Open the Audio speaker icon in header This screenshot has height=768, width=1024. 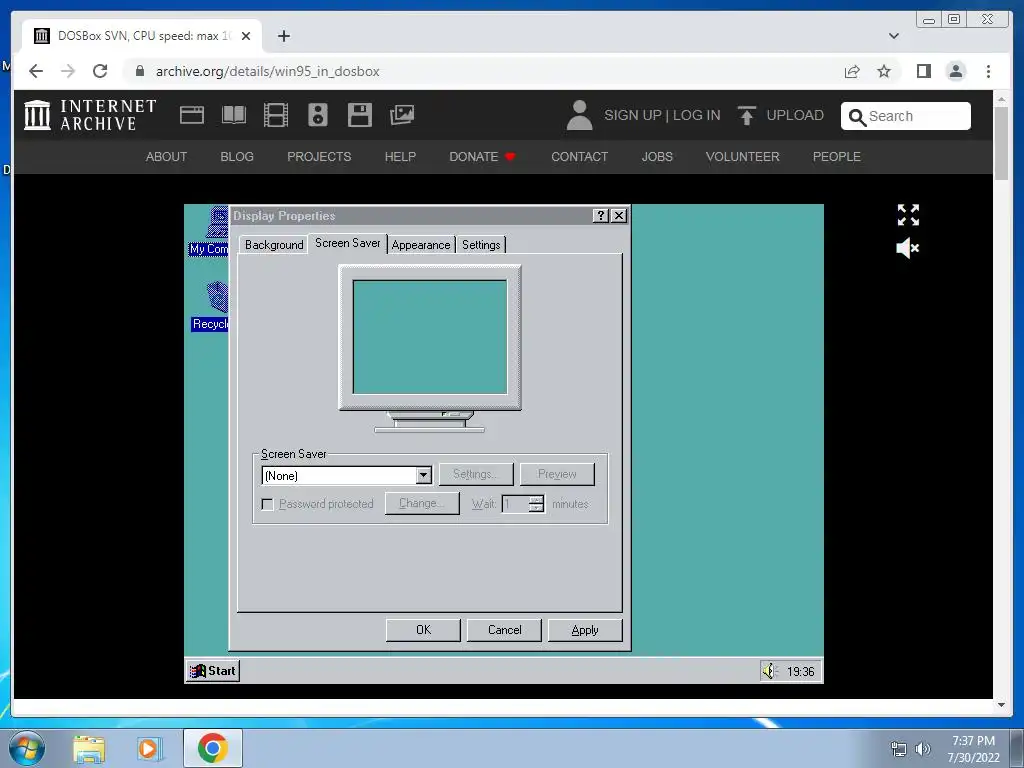click(317, 116)
